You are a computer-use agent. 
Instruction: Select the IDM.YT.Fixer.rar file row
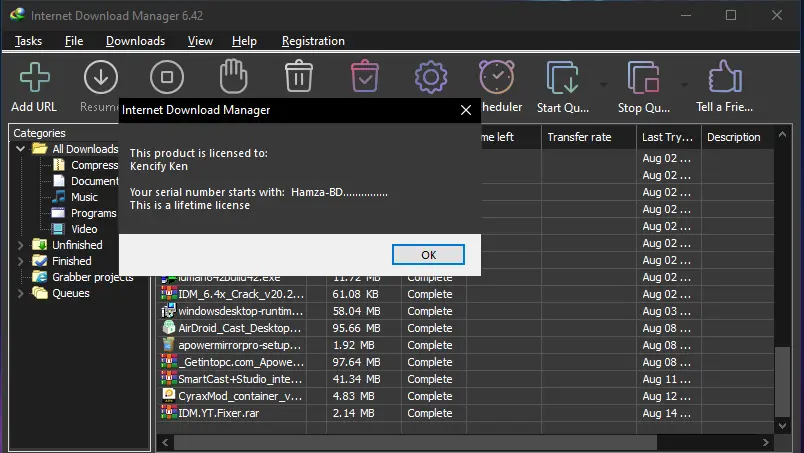tap(467, 413)
